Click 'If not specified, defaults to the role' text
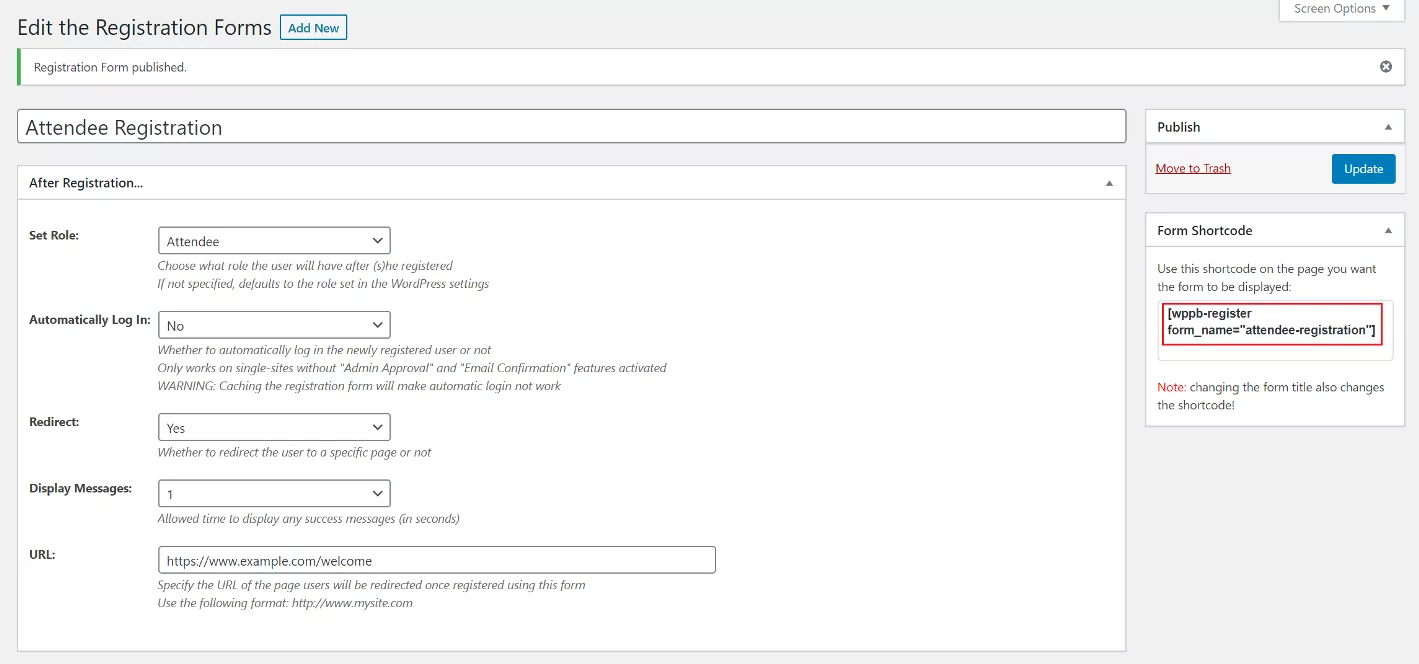This screenshot has height=664, width=1419. pos(323,284)
